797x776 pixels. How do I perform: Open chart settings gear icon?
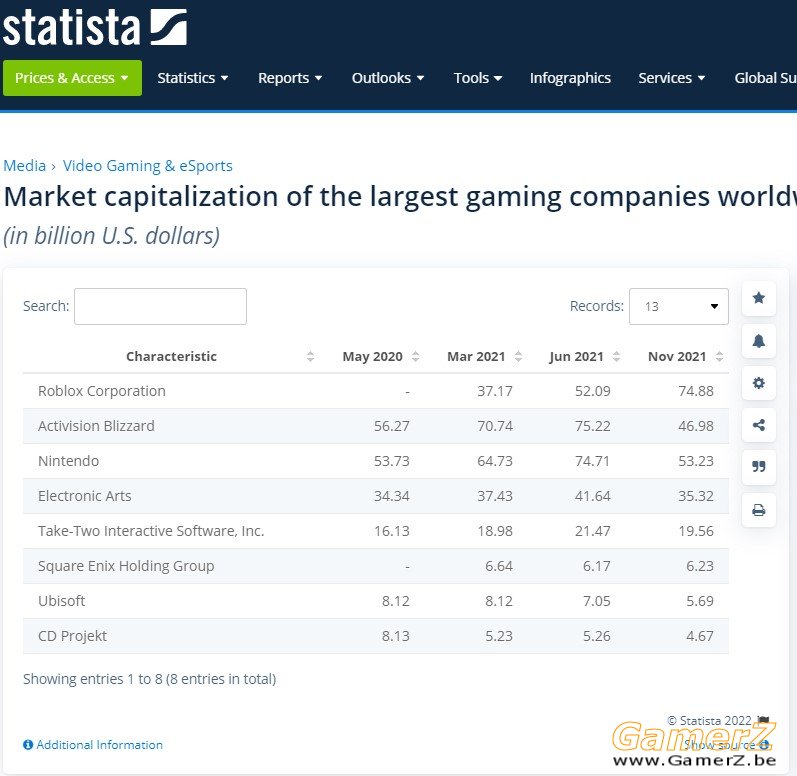[758, 383]
